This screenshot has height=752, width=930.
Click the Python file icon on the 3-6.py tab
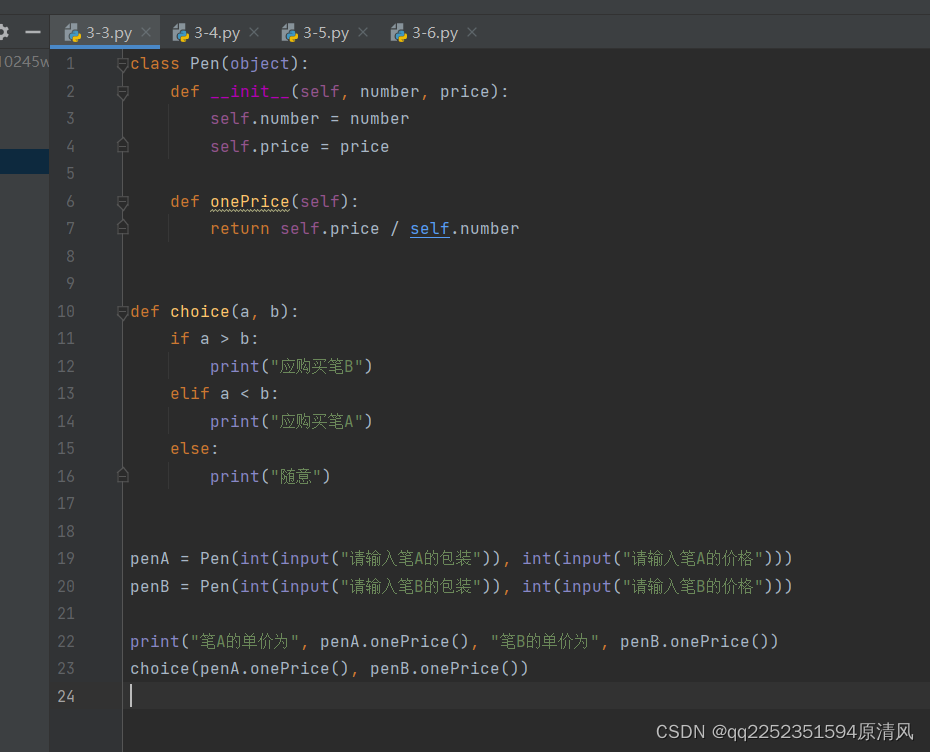(x=398, y=31)
